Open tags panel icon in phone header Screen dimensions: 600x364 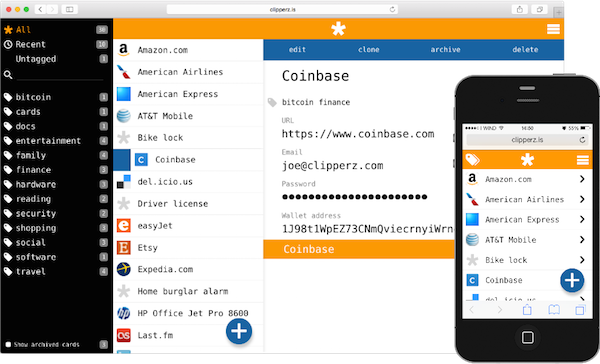(x=473, y=160)
